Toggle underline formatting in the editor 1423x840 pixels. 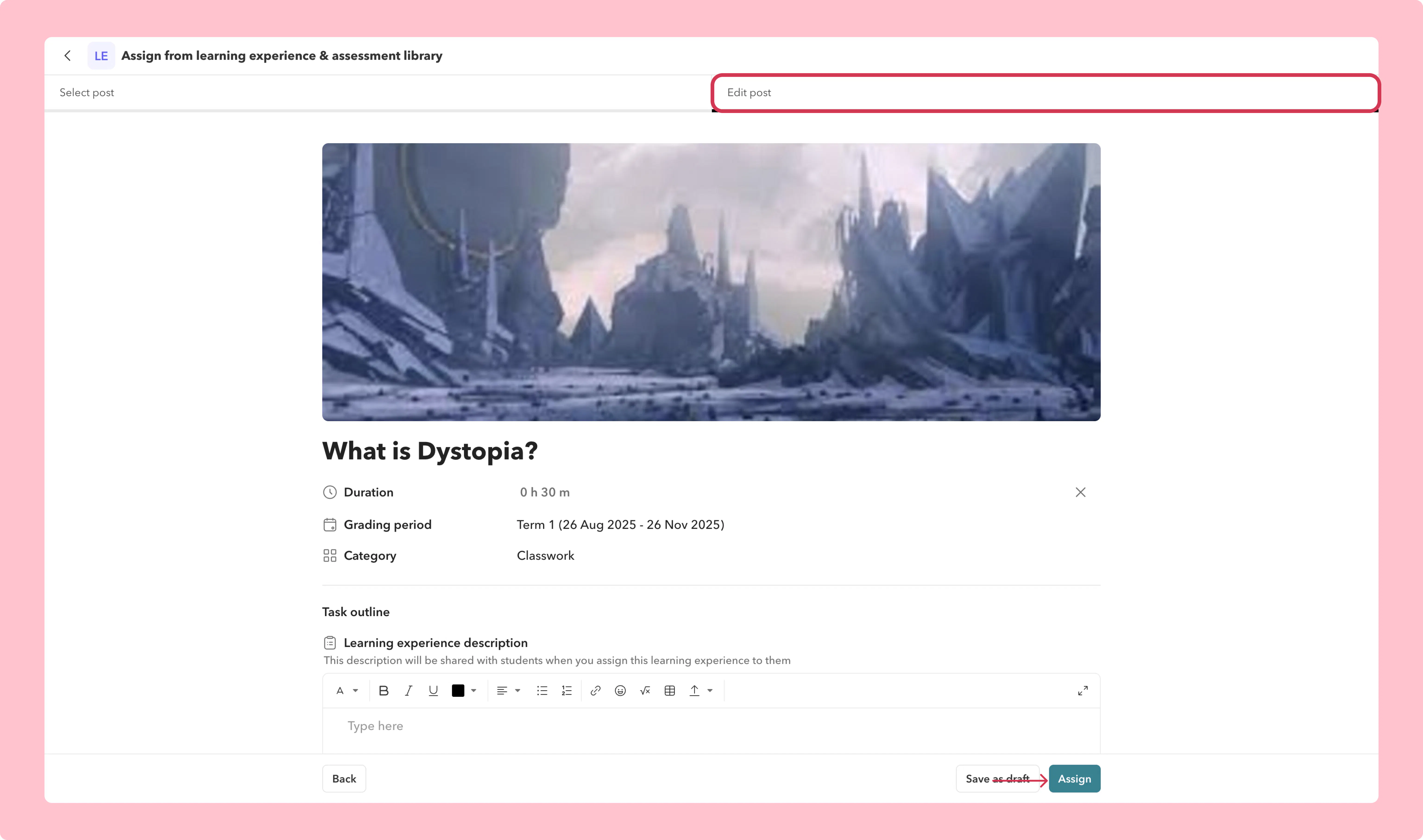[433, 691]
